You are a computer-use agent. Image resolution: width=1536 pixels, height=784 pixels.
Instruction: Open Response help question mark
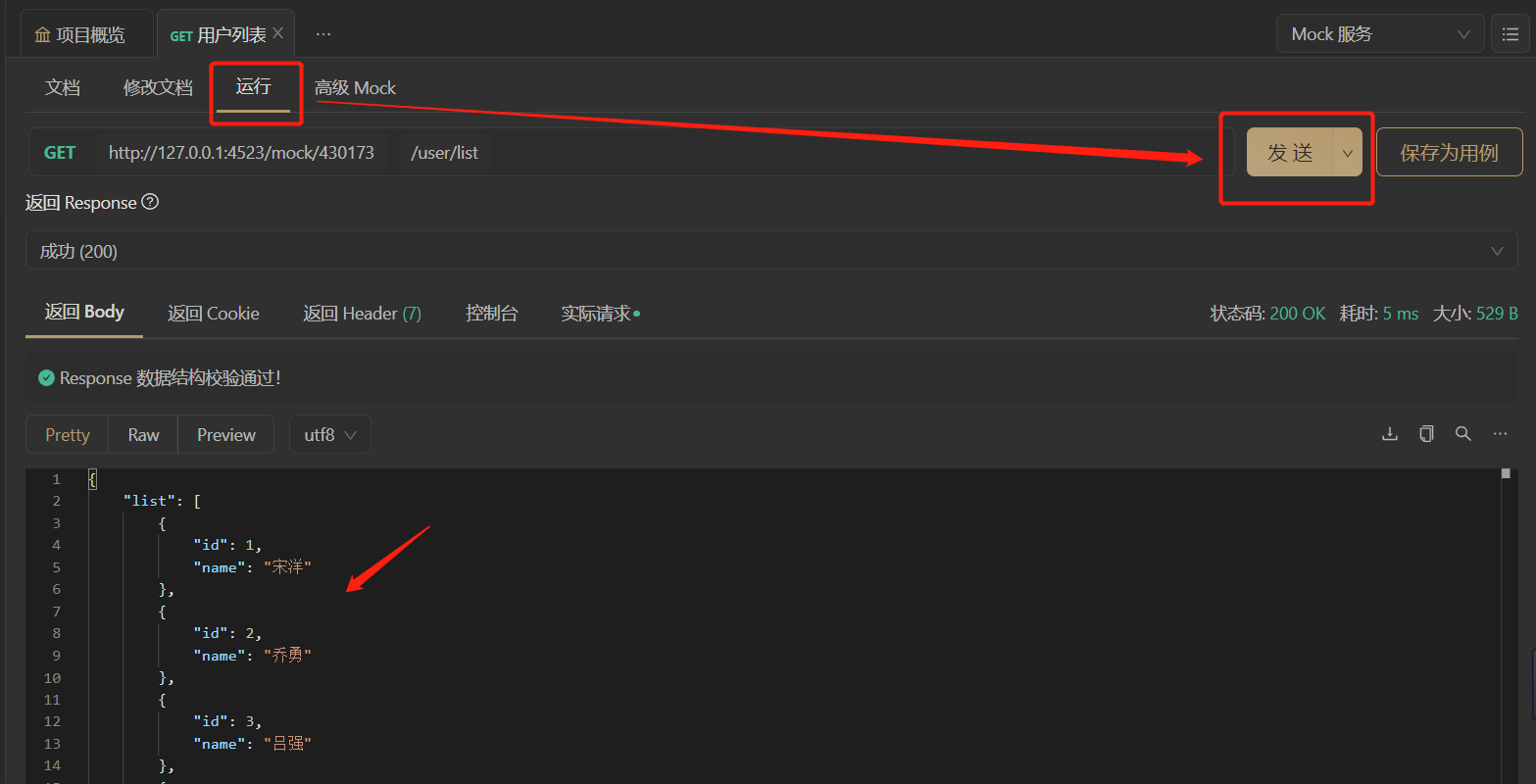point(150,202)
